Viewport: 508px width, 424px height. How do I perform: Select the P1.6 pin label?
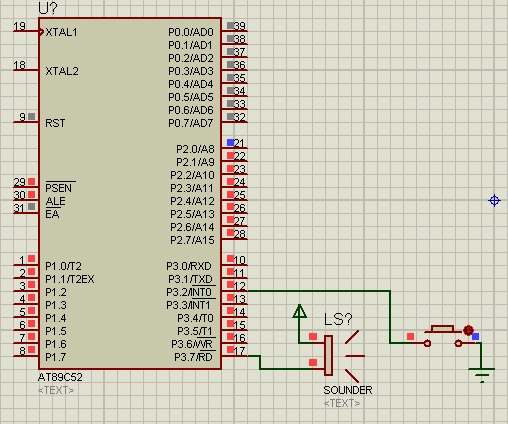click(56, 344)
